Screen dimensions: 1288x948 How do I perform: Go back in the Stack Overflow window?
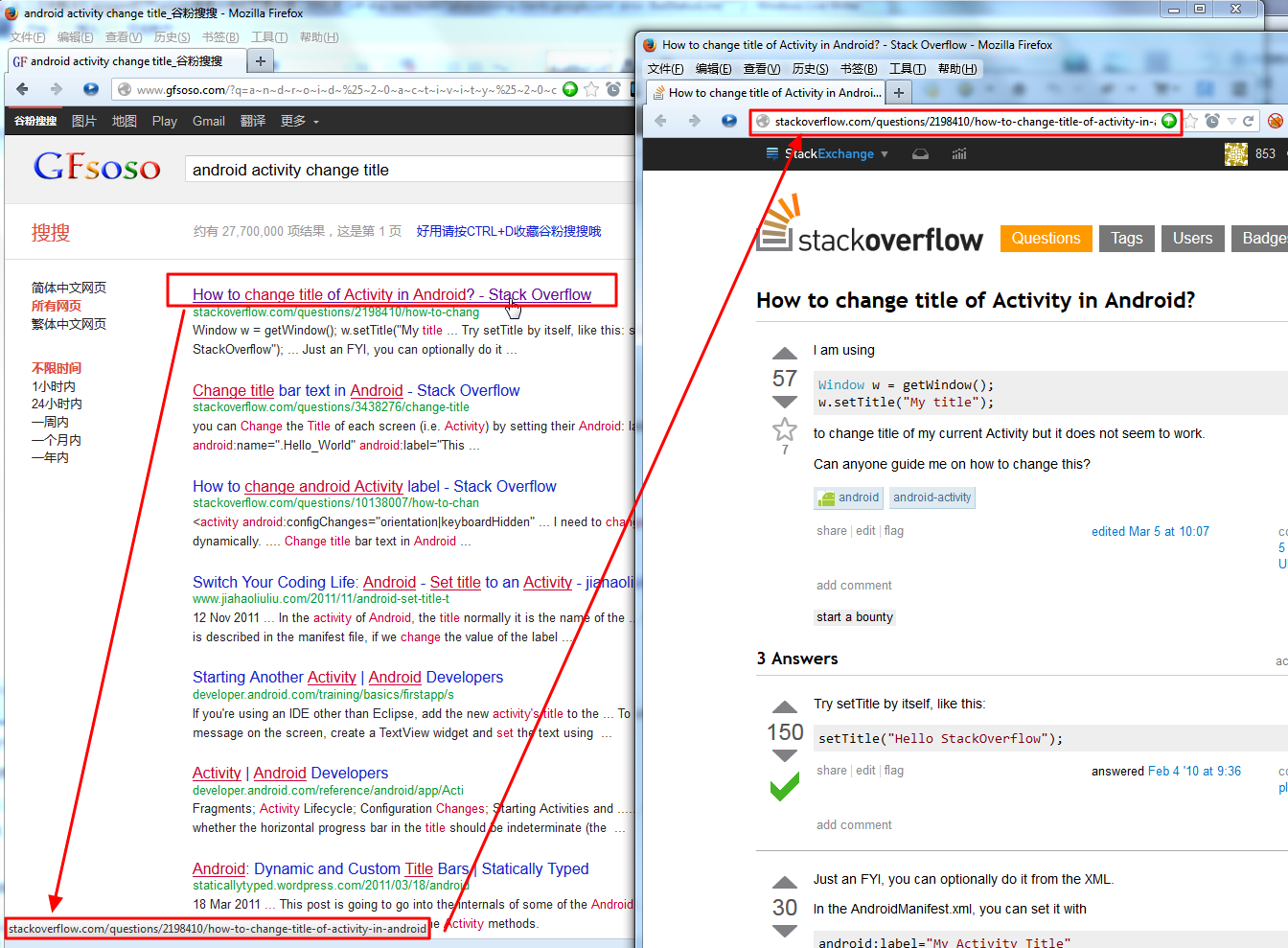coord(660,121)
